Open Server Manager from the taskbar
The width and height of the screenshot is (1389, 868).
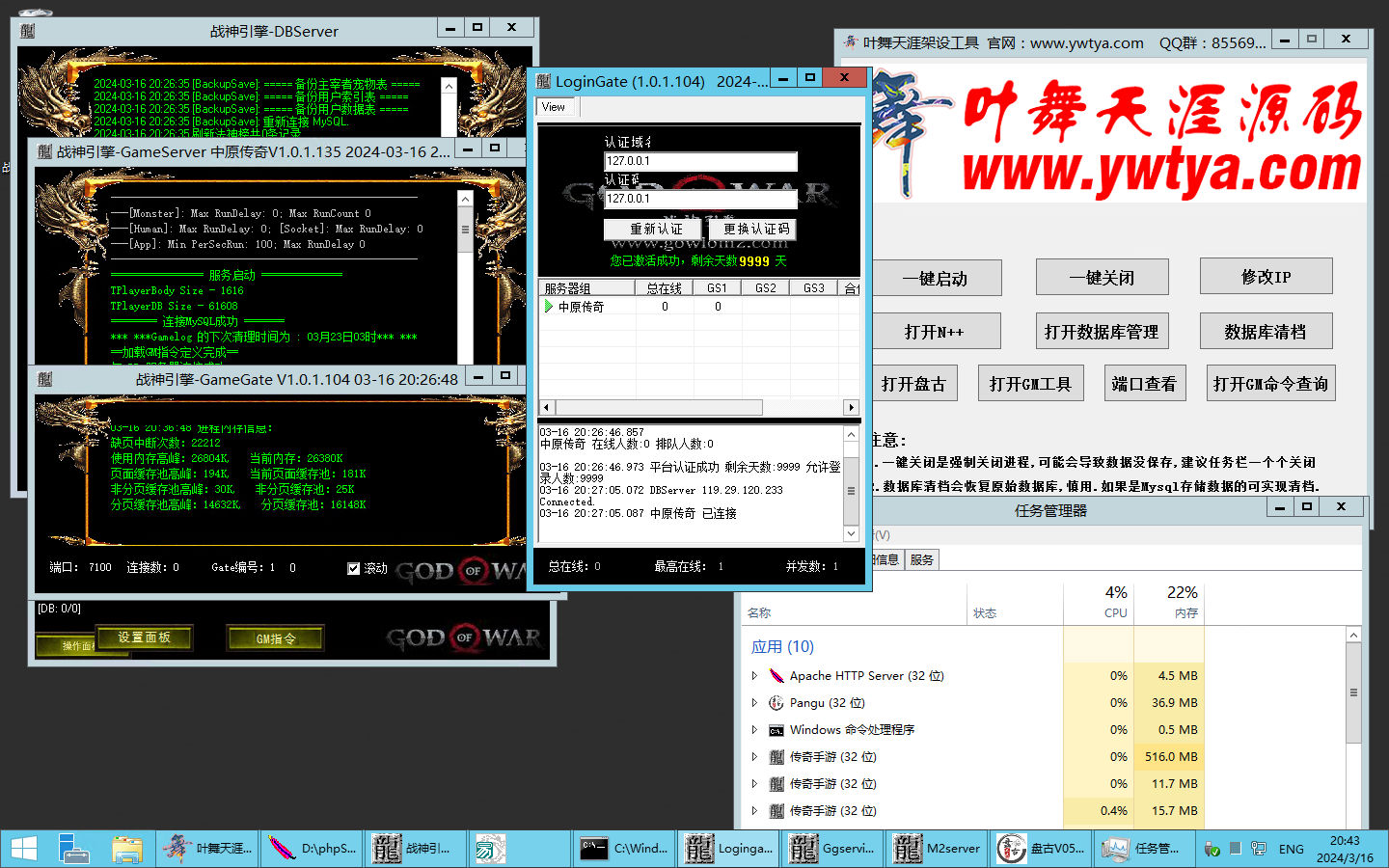tap(74, 849)
